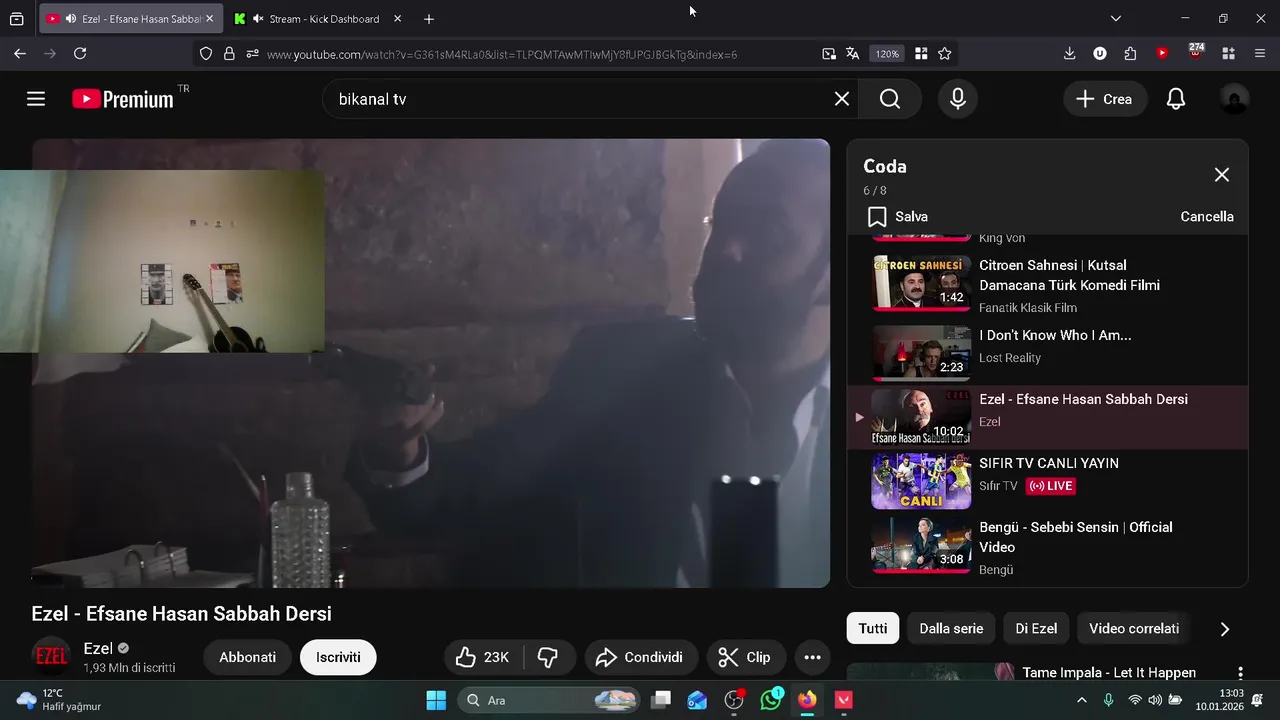
Task: Switch to Stream - Kick Dashboard tab
Action: click(x=316, y=19)
